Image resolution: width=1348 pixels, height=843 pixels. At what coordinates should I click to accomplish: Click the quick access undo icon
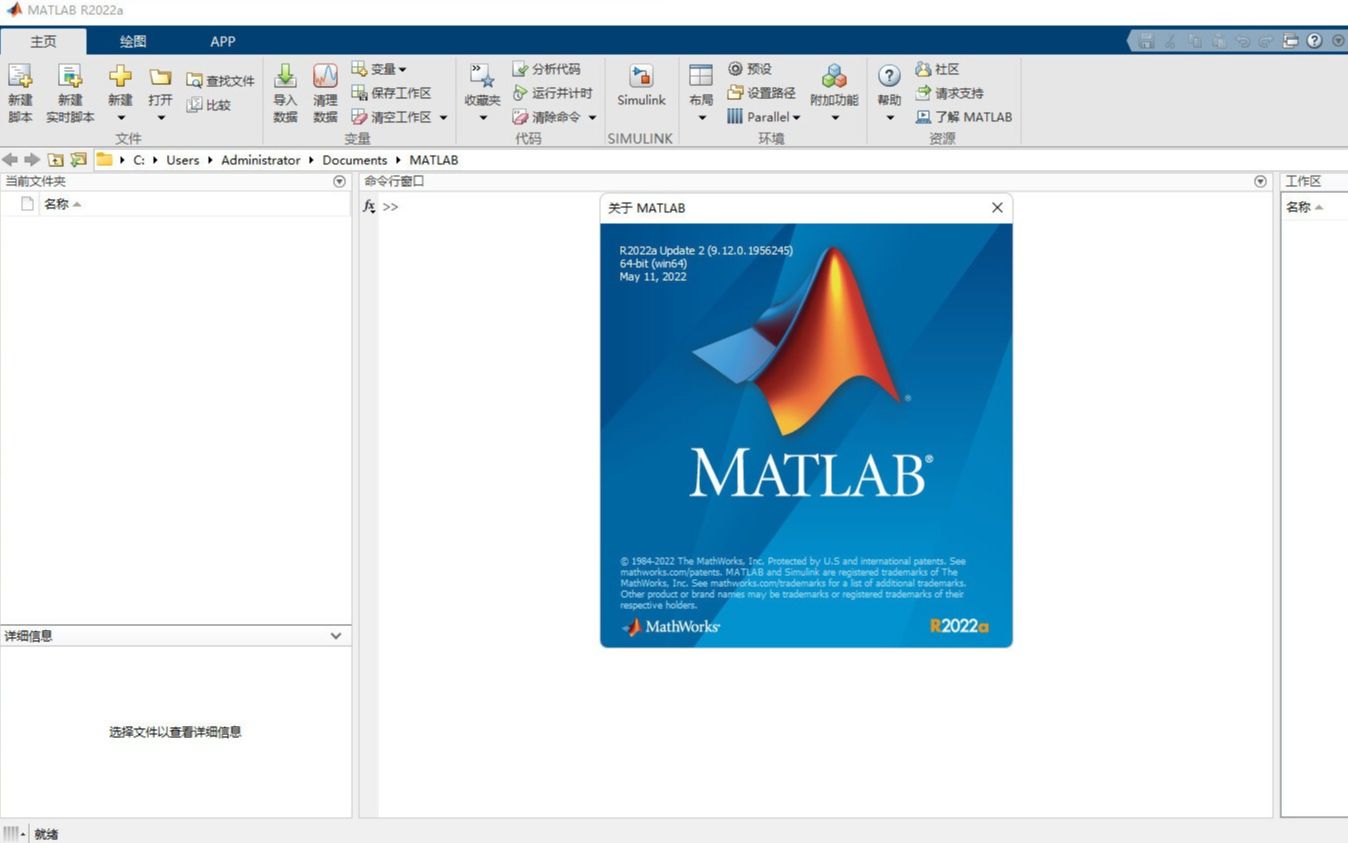coord(1242,41)
